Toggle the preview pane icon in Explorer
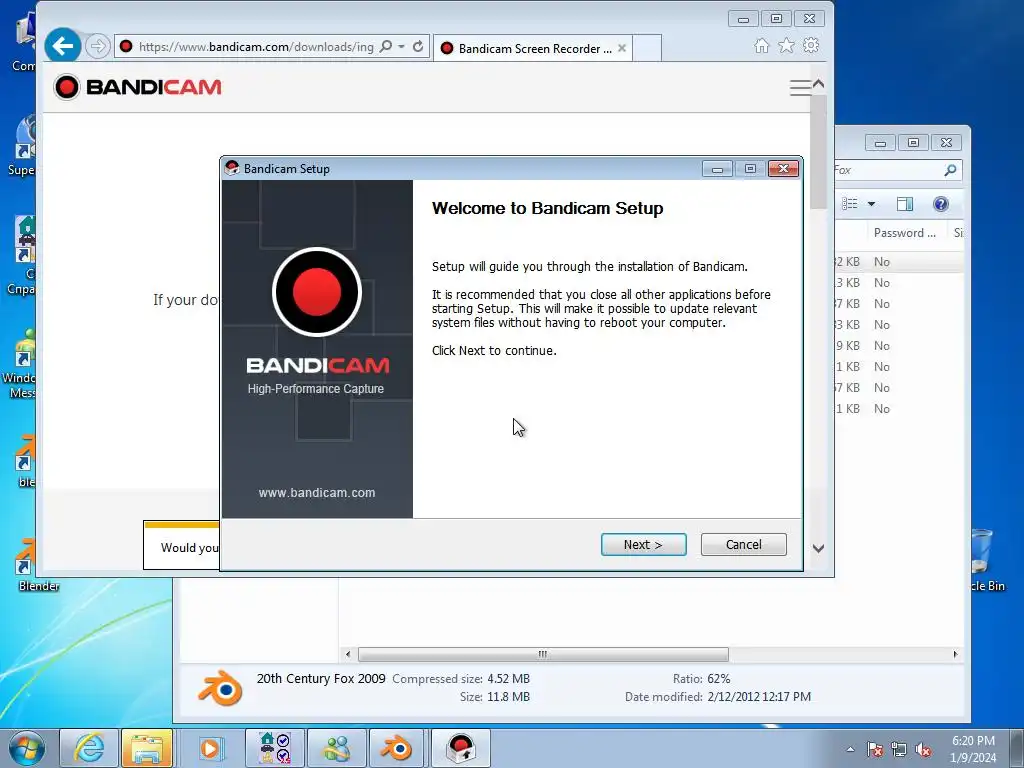The image size is (1024, 768). 905,204
